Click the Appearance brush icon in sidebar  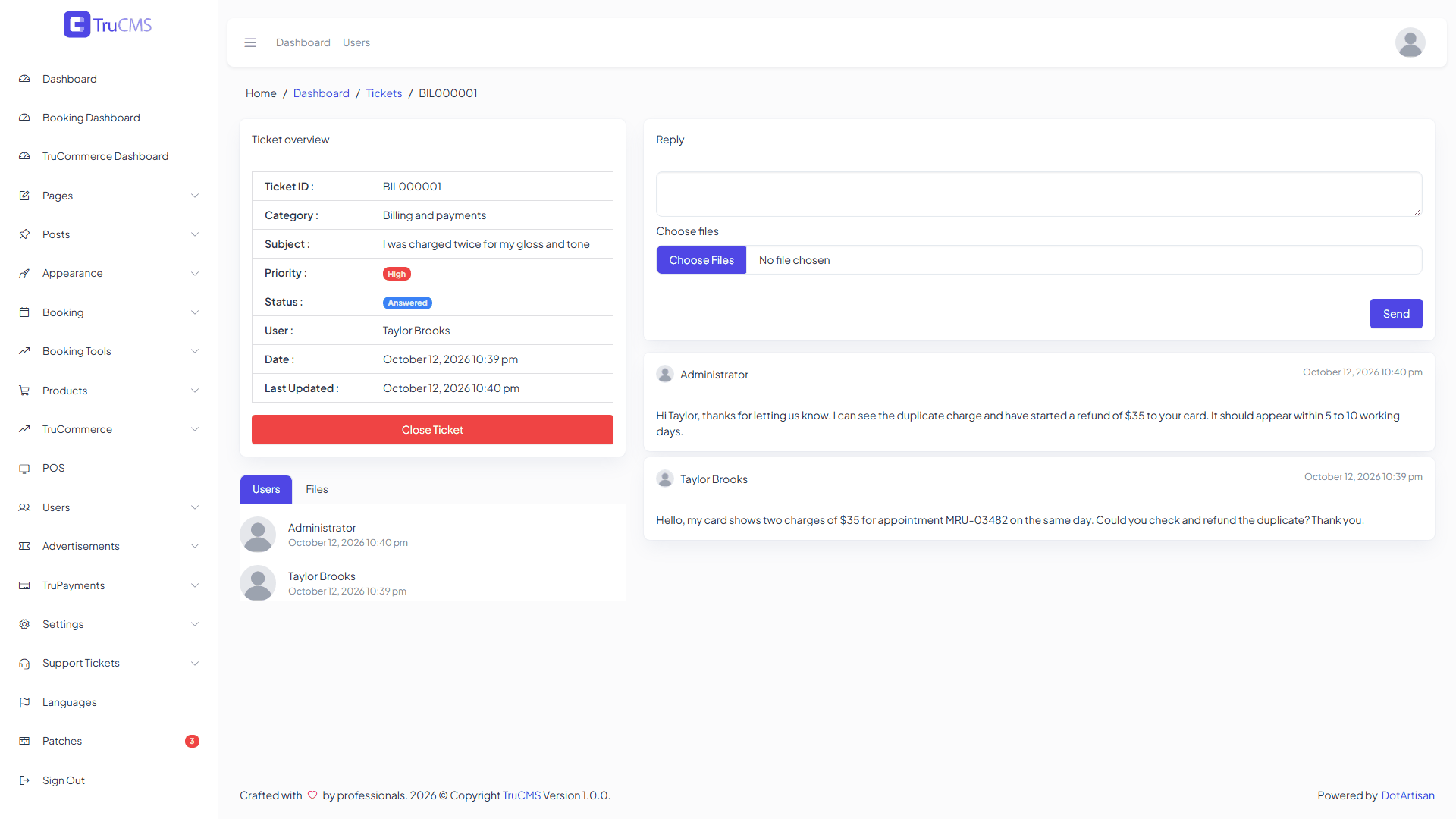[24, 273]
